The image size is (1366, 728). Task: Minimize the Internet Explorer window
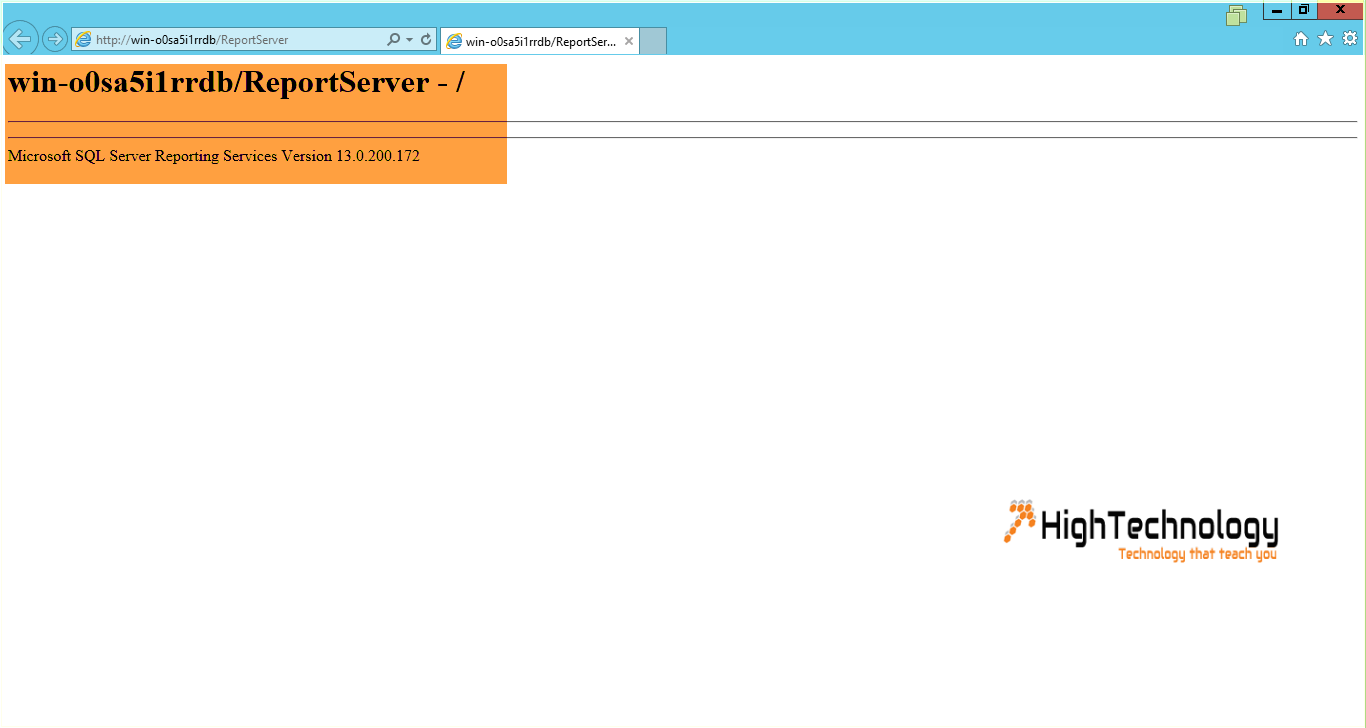pos(1277,10)
